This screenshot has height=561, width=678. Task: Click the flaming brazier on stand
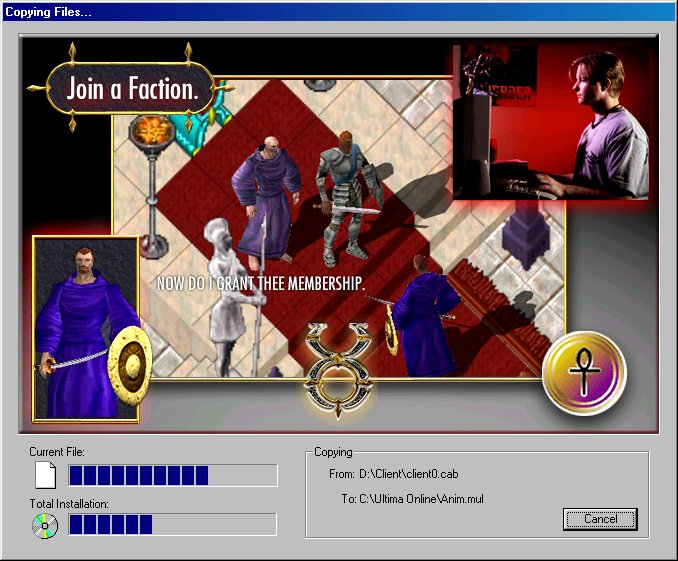[x=150, y=186]
